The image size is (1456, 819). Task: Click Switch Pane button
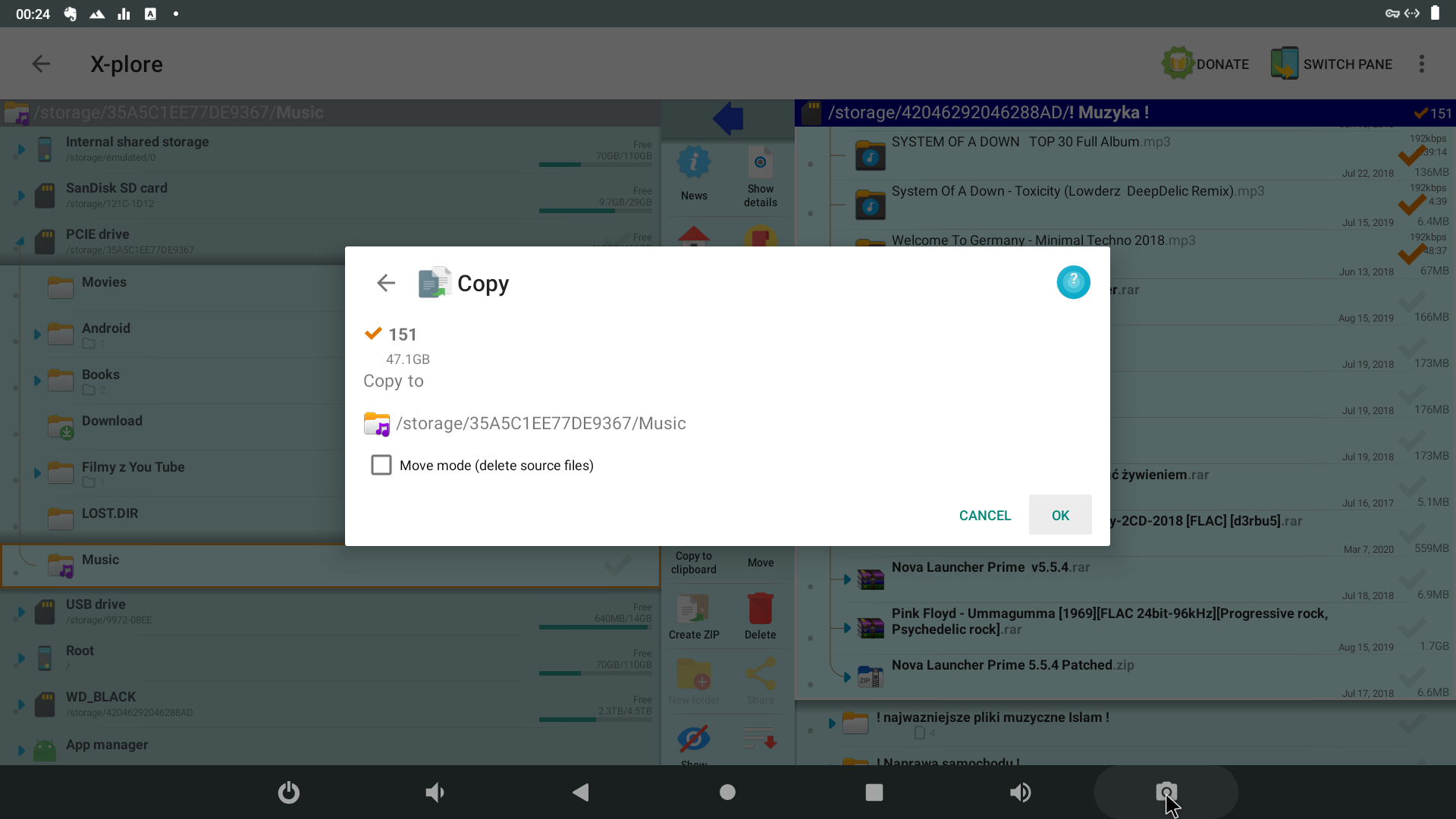[x=1332, y=64]
